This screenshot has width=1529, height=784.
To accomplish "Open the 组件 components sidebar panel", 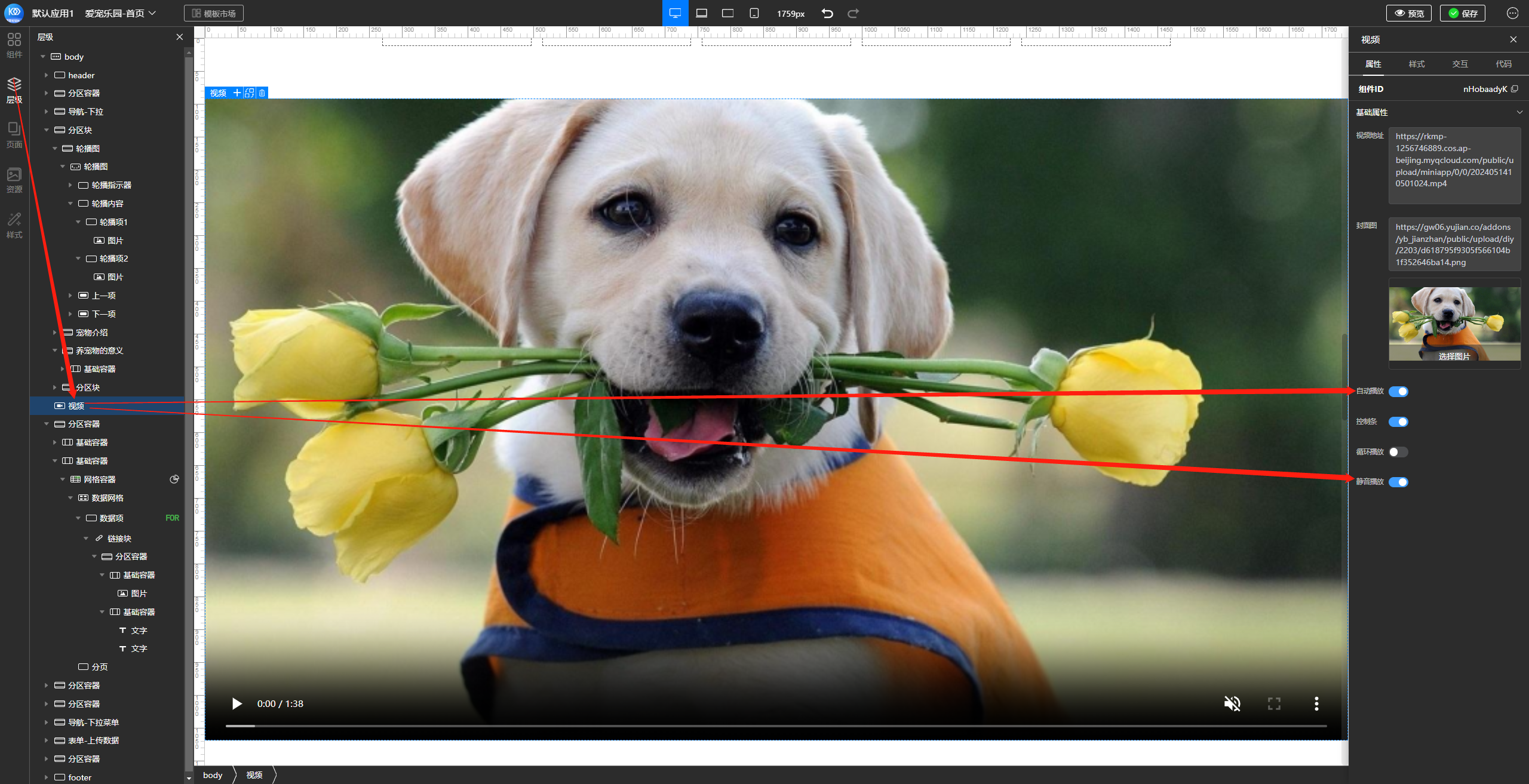I will [14, 45].
